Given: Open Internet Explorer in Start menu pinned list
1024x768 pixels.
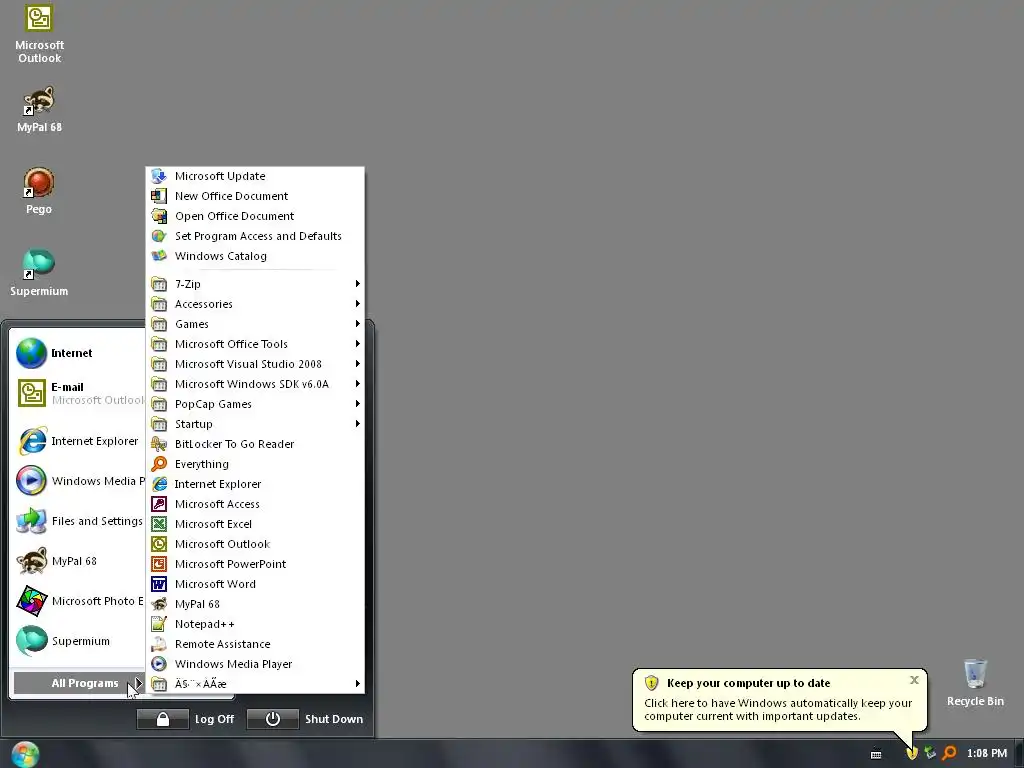Looking at the screenshot, I should pyautogui.click(x=78, y=441).
